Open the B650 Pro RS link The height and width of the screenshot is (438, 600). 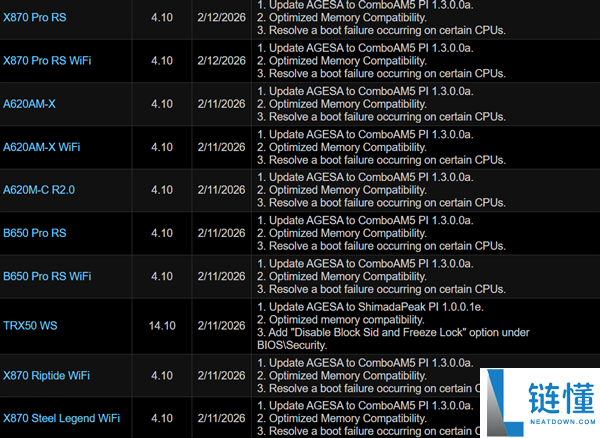(34, 233)
